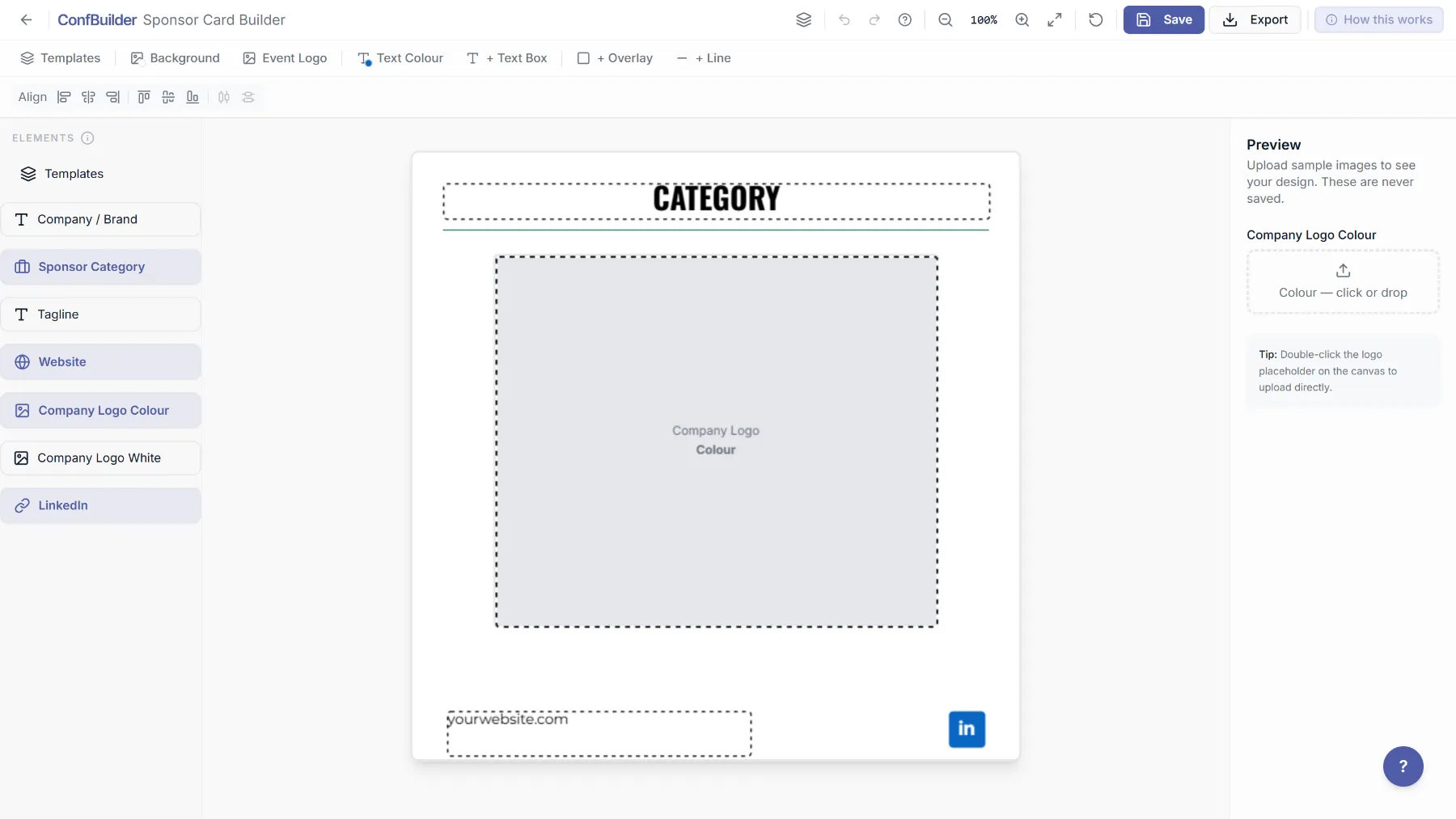Open the floating help question-mark button
The height and width of the screenshot is (819, 1456).
coord(1403,766)
